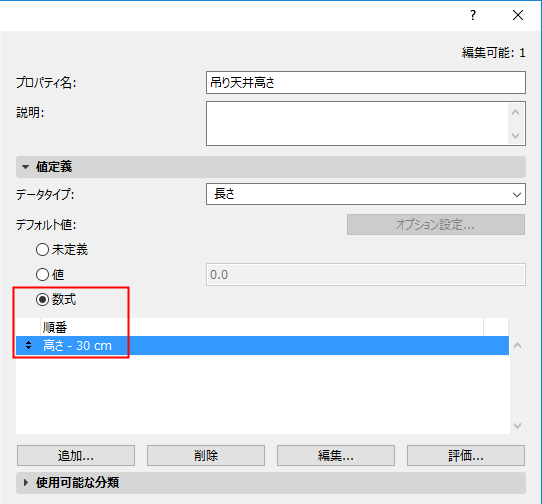The image size is (542, 504).
Task: Click the help question mark icon
Action: point(473,15)
